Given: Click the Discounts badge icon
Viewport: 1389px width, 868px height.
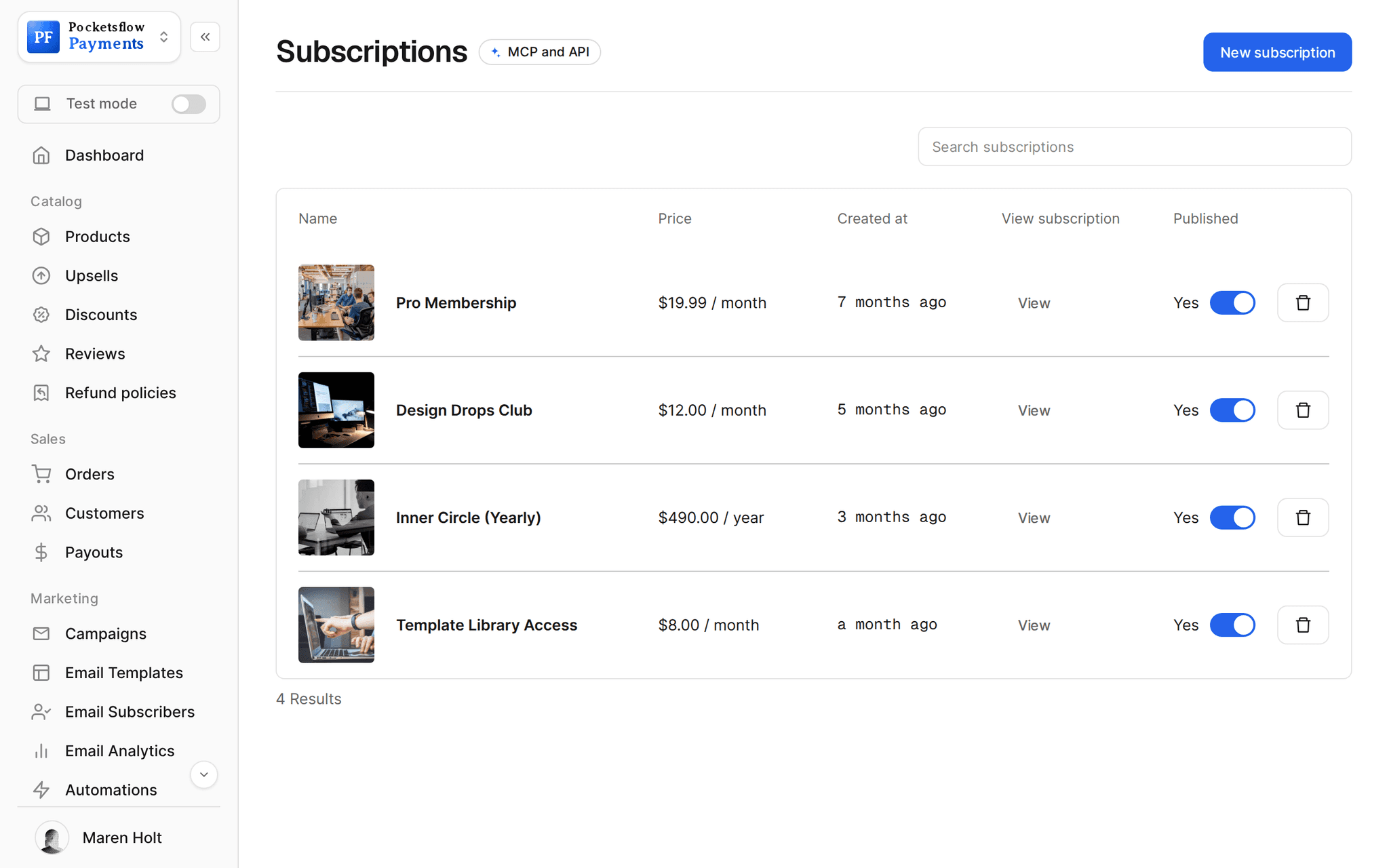Looking at the screenshot, I should (x=41, y=315).
